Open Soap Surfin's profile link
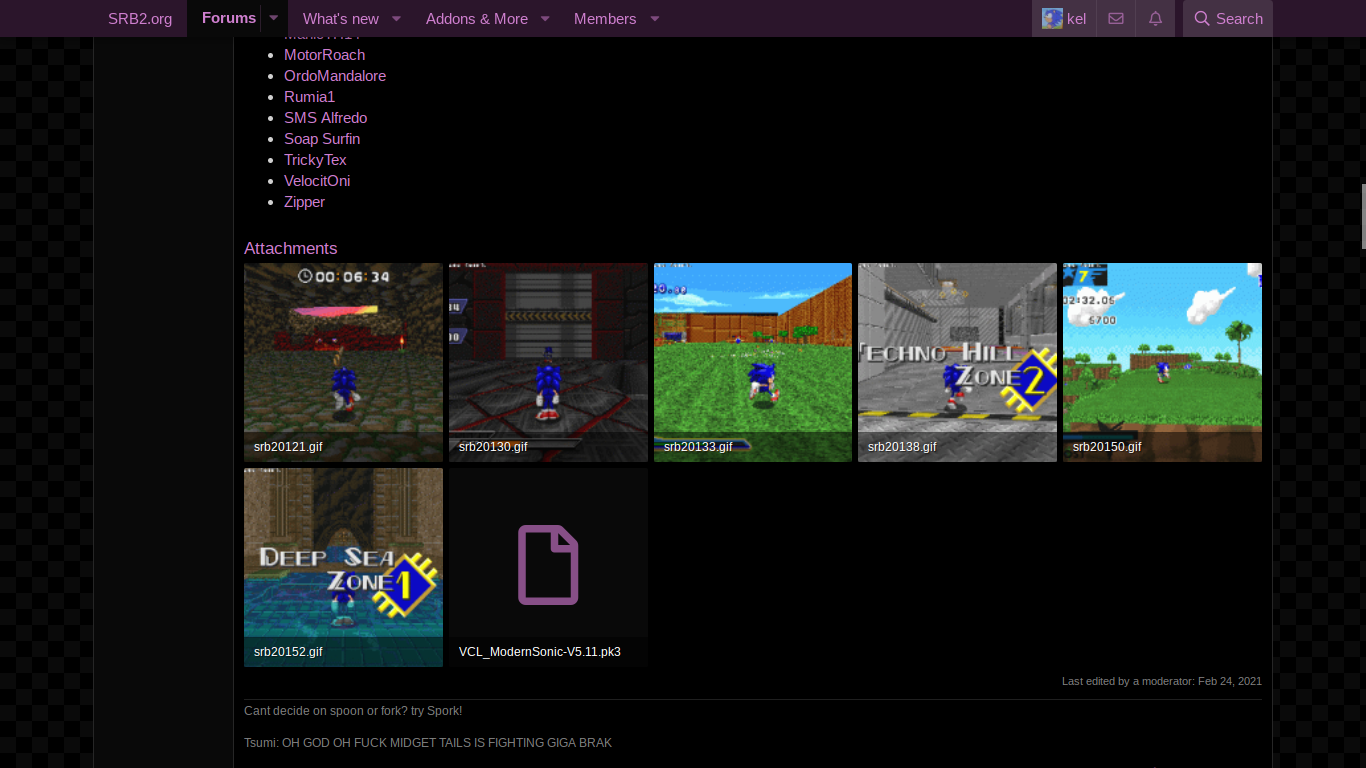Viewport: 1366px width, 768px height. click(x=322, y=139)
